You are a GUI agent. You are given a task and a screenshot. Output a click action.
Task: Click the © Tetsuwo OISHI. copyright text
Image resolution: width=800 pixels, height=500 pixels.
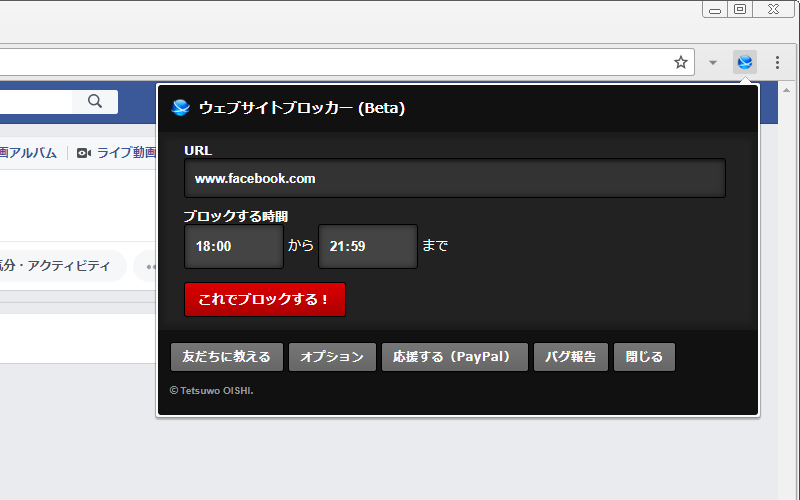[211, 390]
